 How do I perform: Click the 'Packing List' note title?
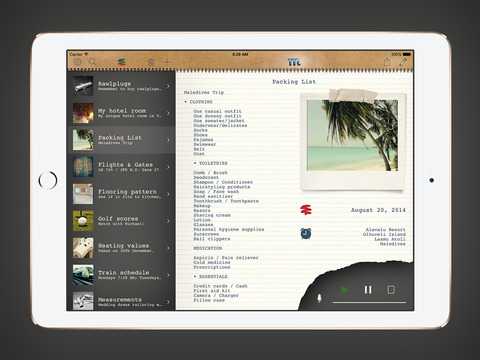coord(294,82)
